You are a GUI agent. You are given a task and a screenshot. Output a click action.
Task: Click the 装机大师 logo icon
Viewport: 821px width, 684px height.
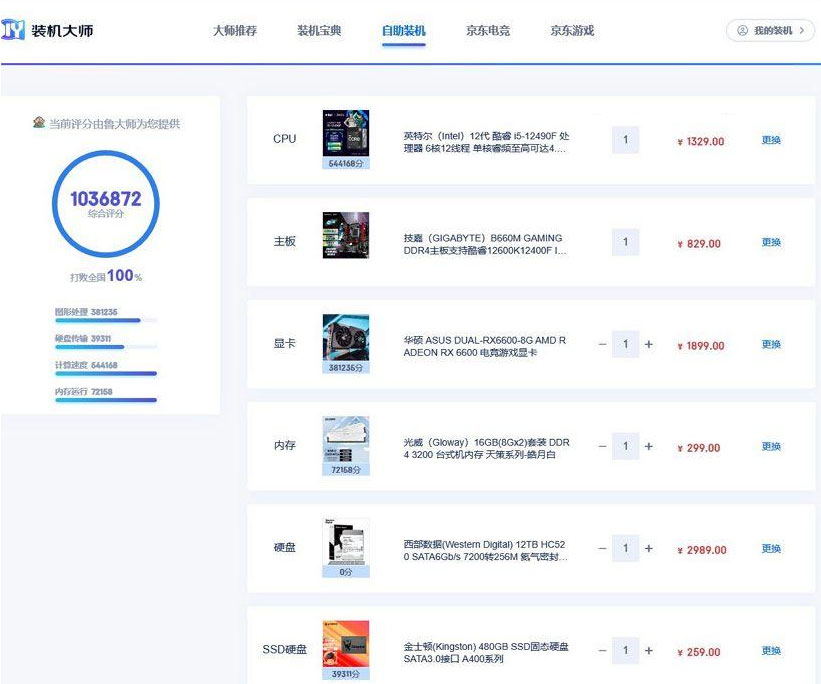pyautogui.click(x=14, y=30)
